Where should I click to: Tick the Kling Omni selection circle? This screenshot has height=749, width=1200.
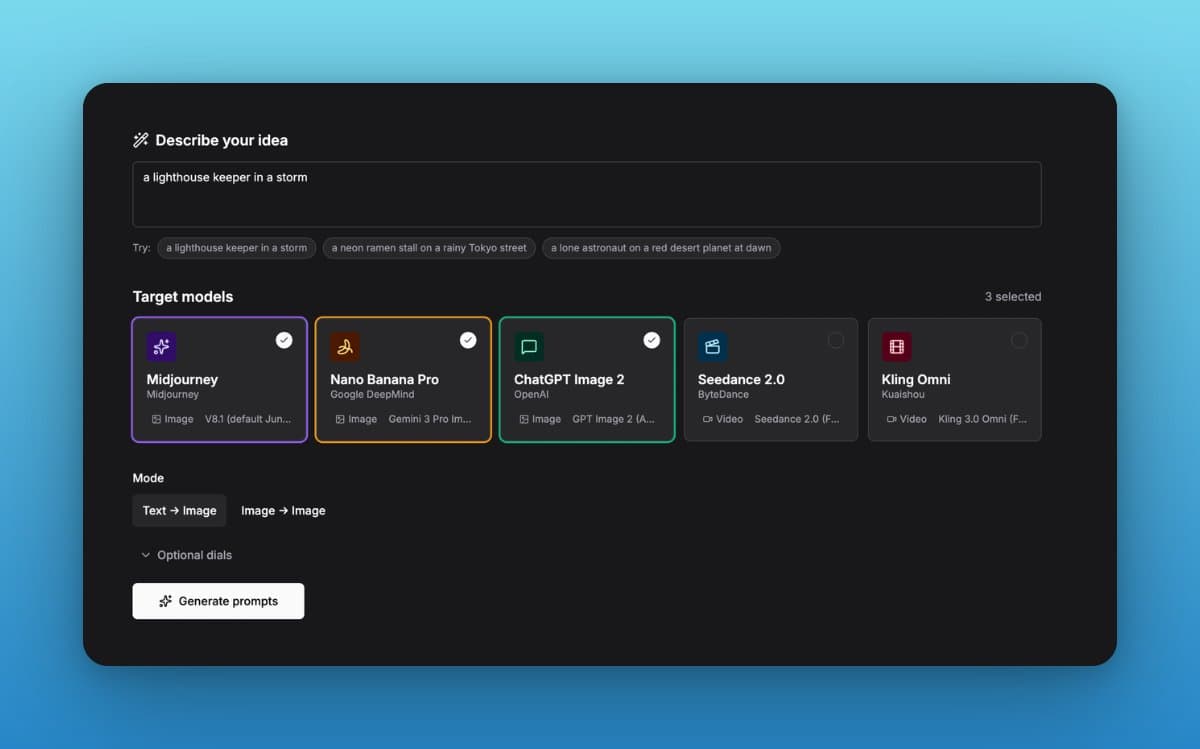click(x=1019, y=340)
